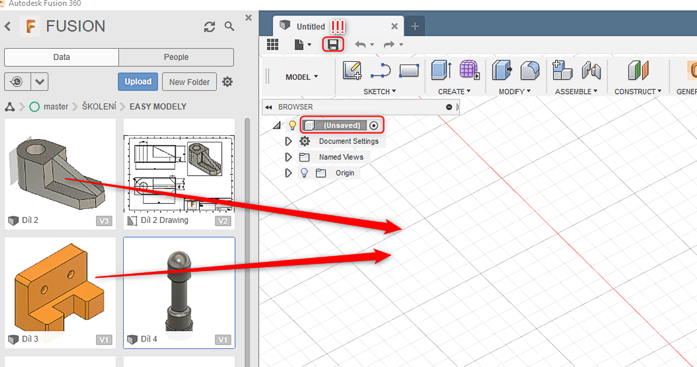Expand the Document Settings node

tap(288, 141)
